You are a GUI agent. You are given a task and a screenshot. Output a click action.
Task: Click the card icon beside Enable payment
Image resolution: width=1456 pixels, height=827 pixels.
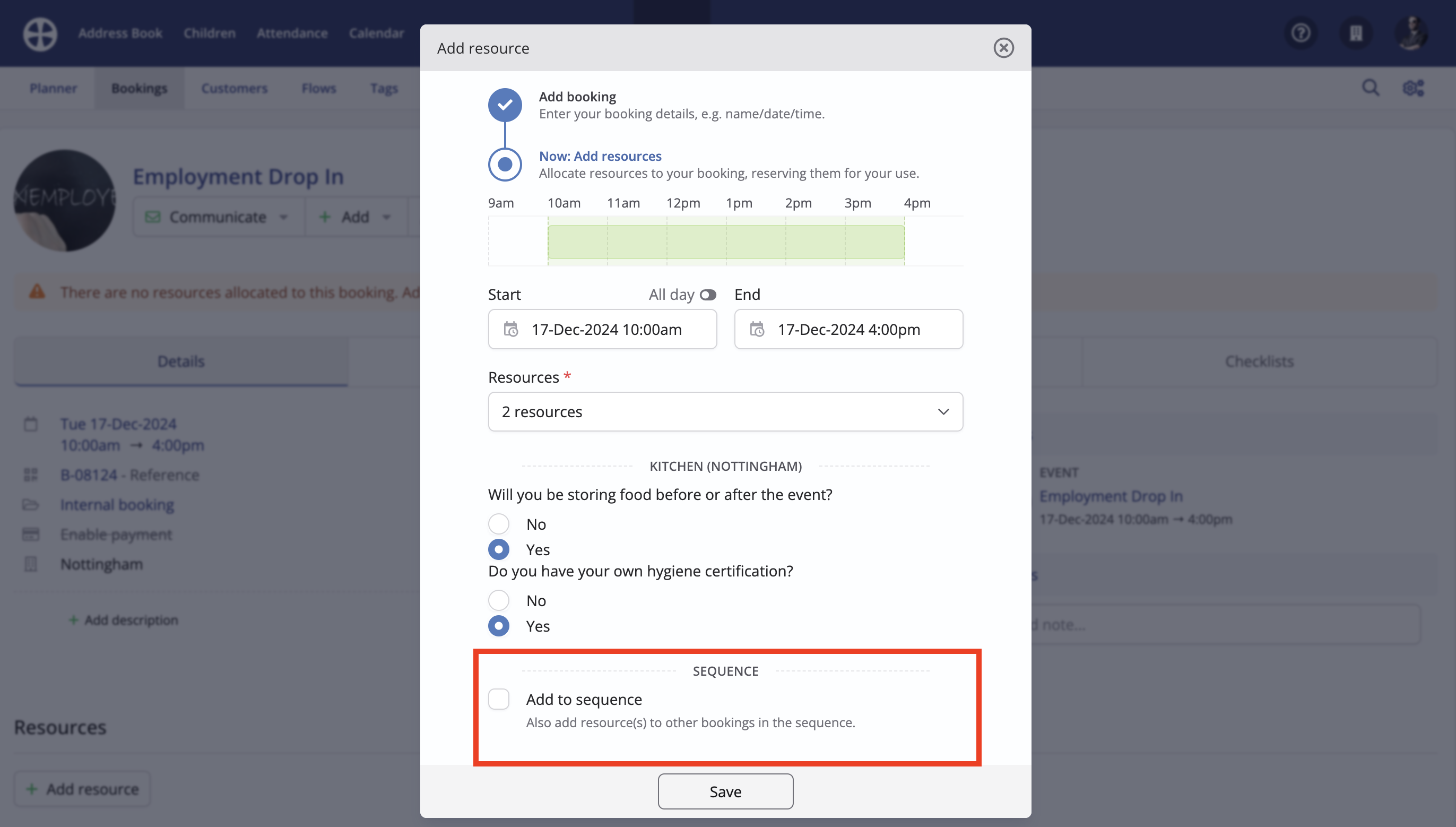[31, 534]
